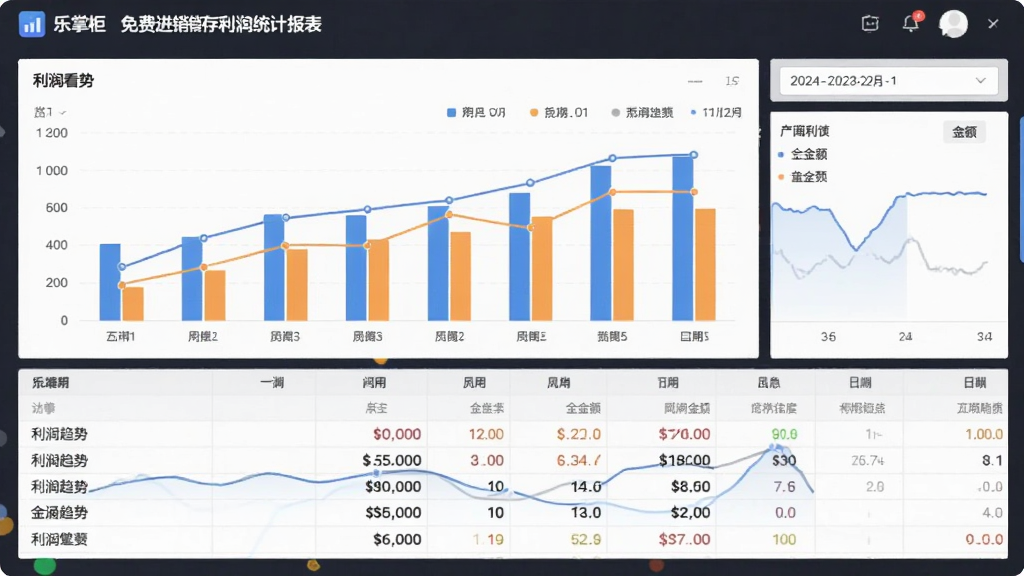Click the 利润看势 chart title
Image resolution: width=1024 pixels, height=576 pixels.
[x=63, y=81]
